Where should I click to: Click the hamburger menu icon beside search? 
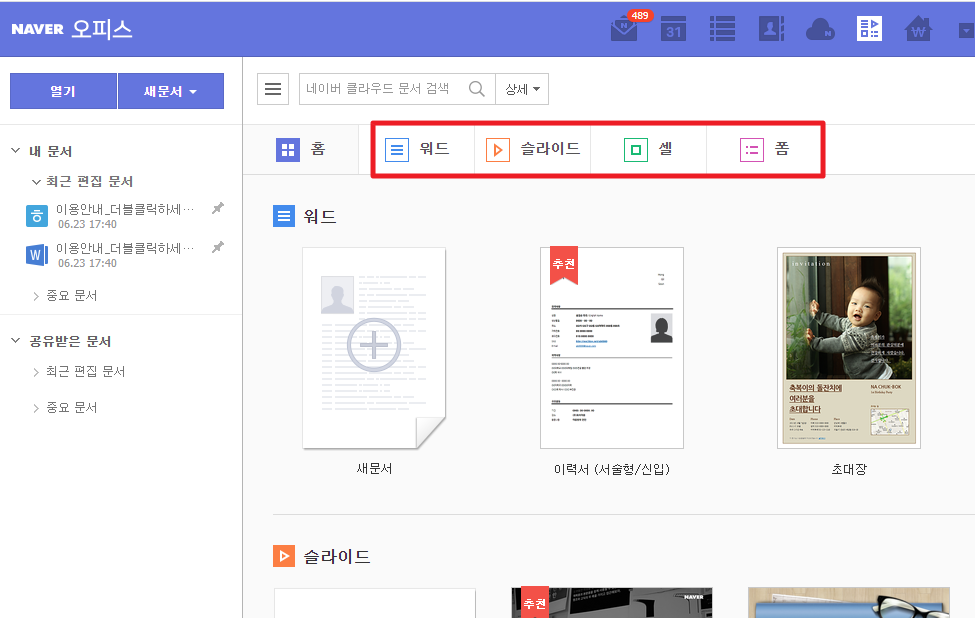(273, 88)
